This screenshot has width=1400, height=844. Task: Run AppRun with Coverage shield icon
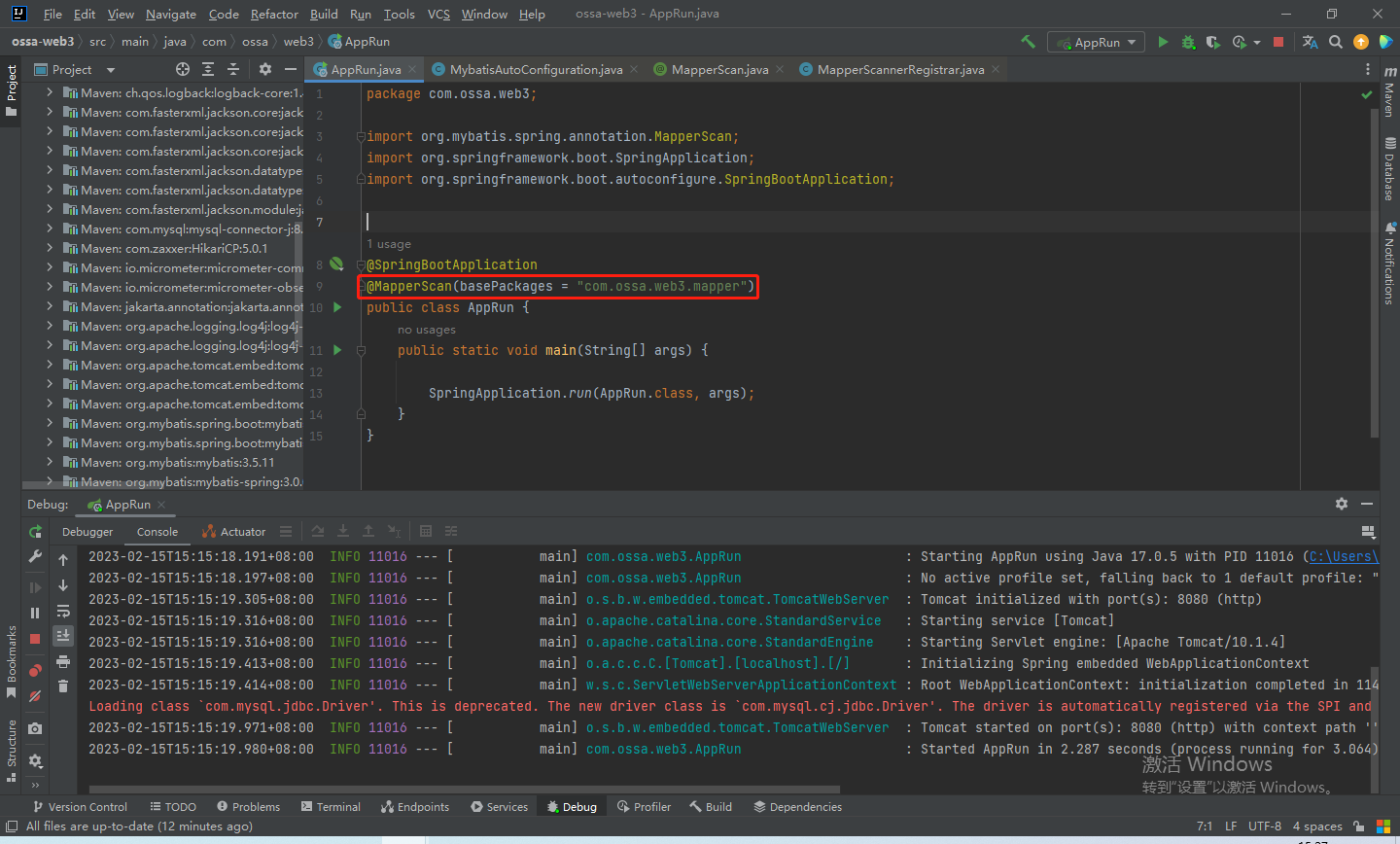1212,42
